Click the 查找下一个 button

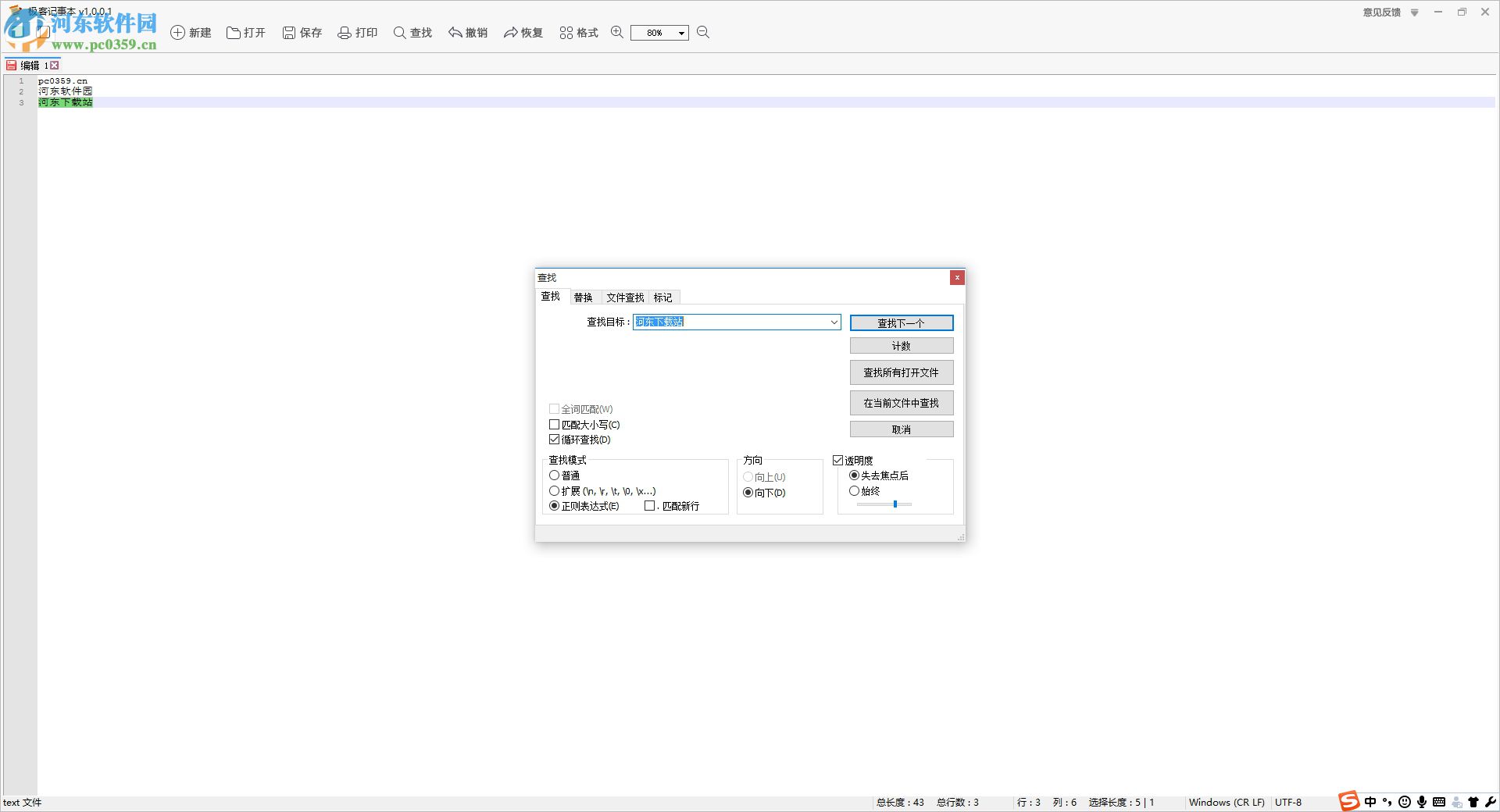901,322
